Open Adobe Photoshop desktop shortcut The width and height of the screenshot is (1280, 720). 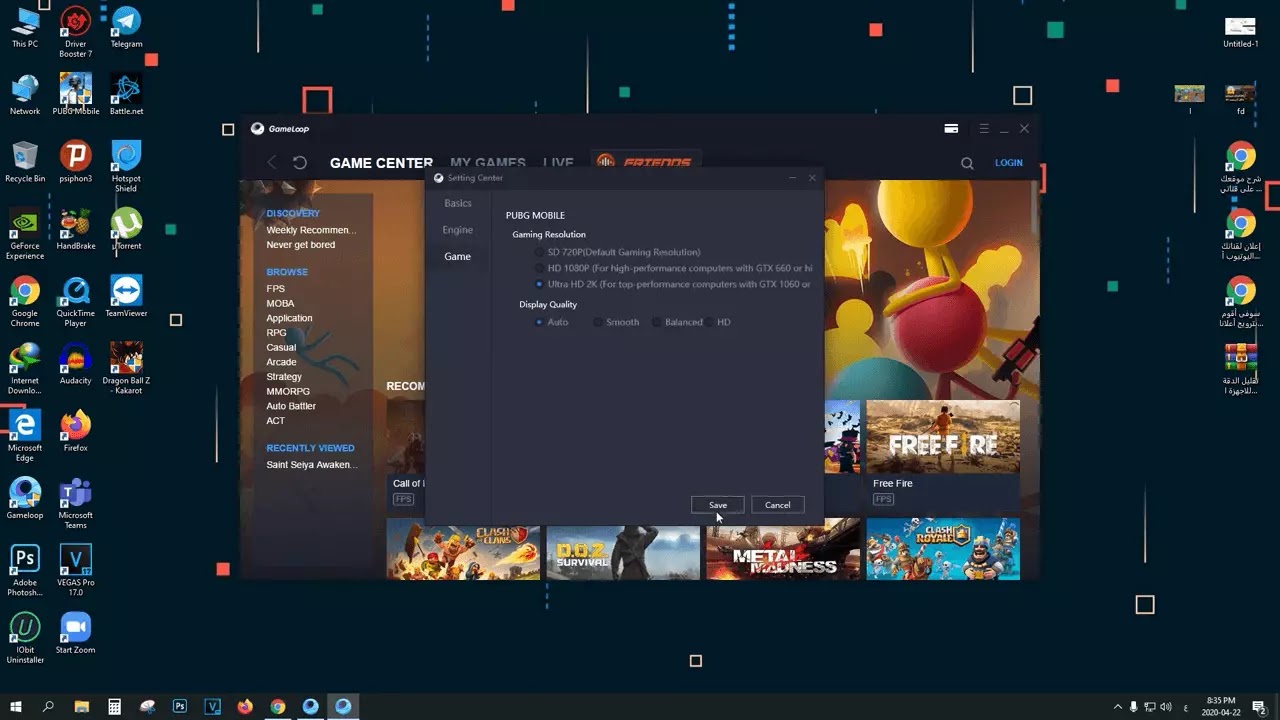pos(25,570)
